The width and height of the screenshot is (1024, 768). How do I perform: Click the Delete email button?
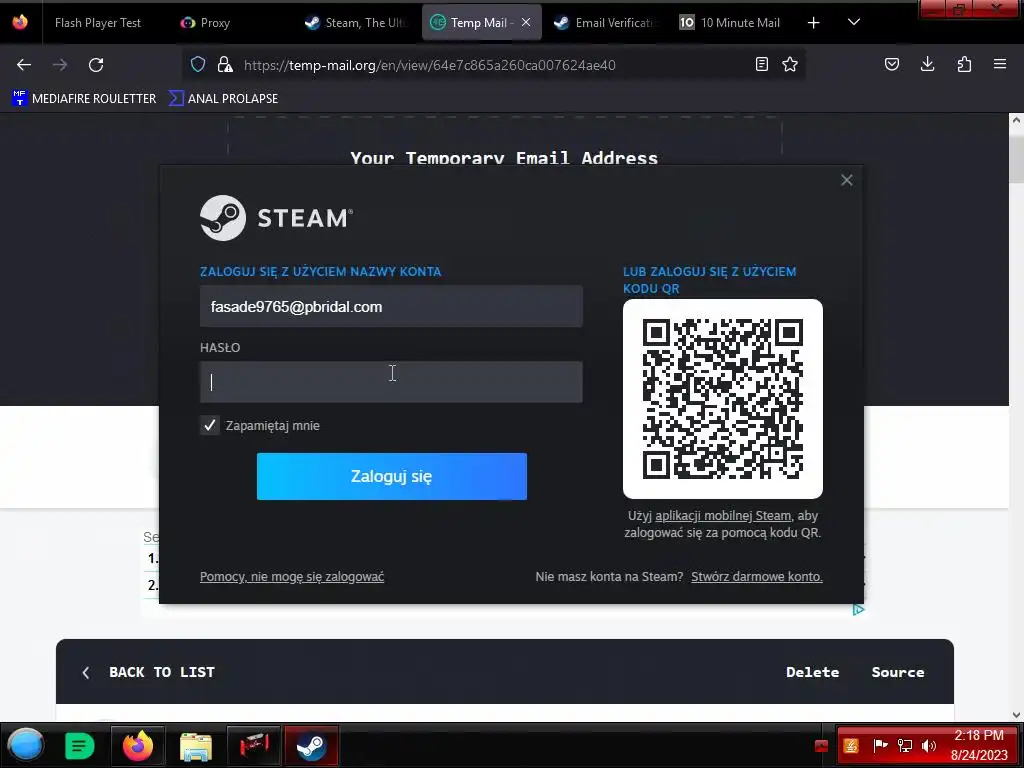coord(812,672)
